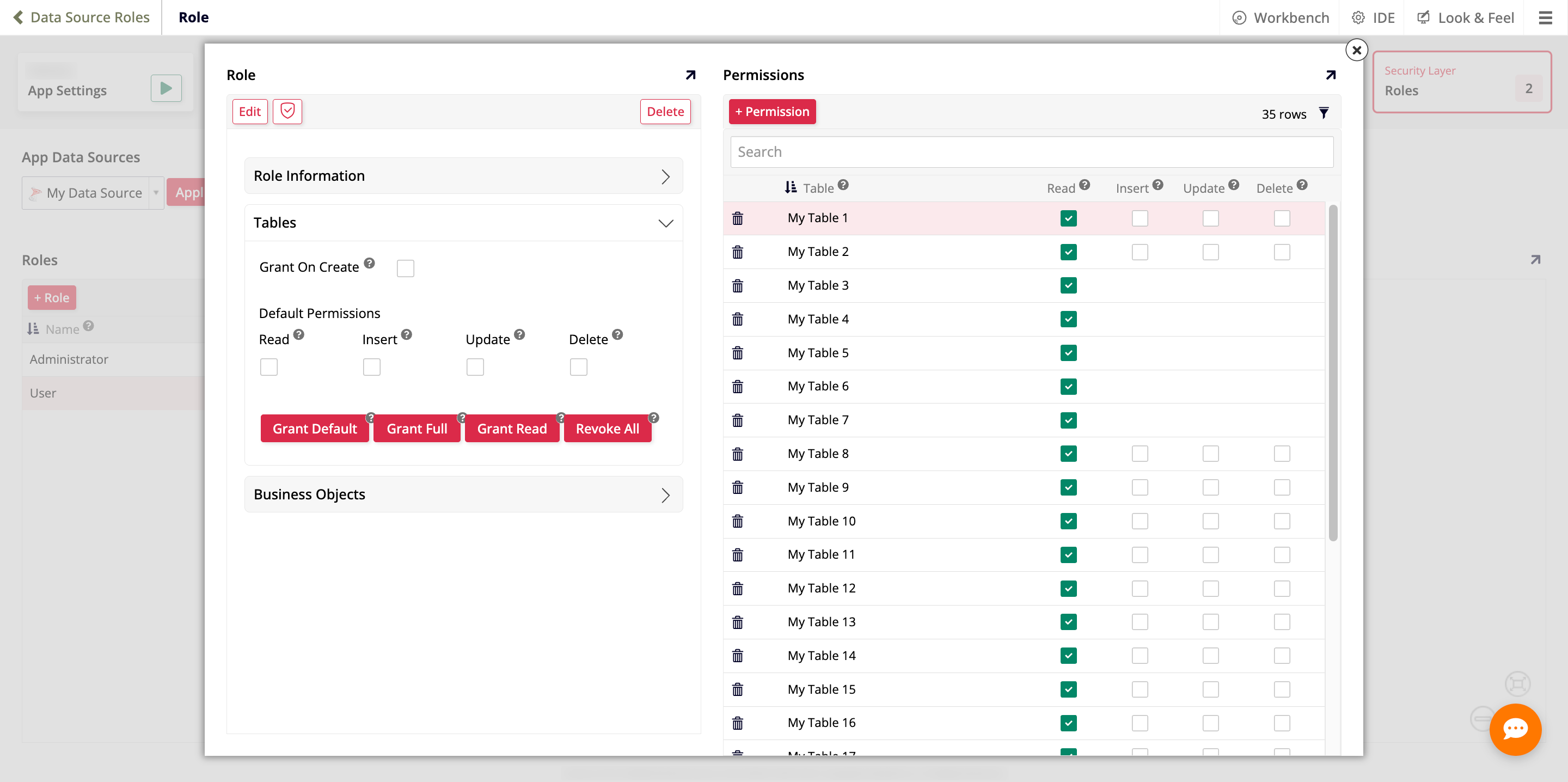Delete the My Table 1 permission via trash icon

click(x=738, y=218)
